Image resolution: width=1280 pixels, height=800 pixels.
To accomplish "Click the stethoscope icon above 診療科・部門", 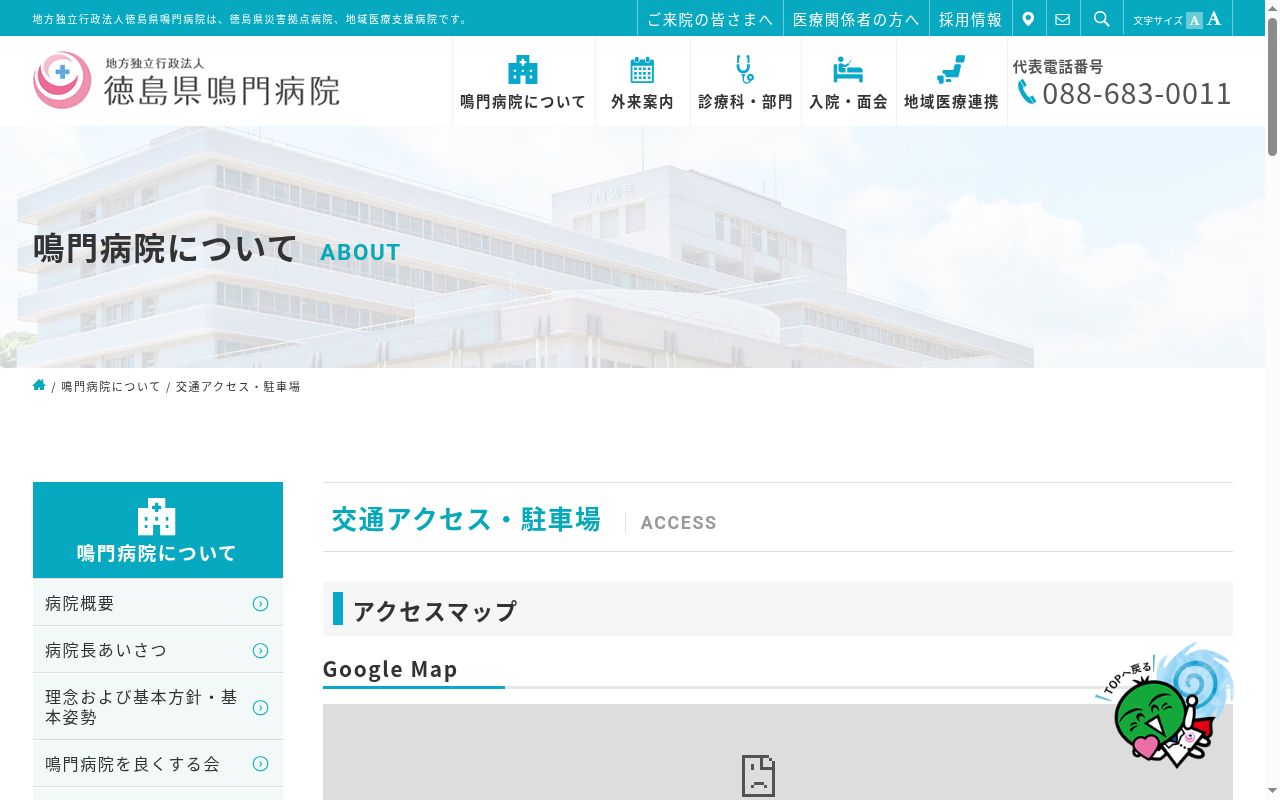I will point(745,69).
